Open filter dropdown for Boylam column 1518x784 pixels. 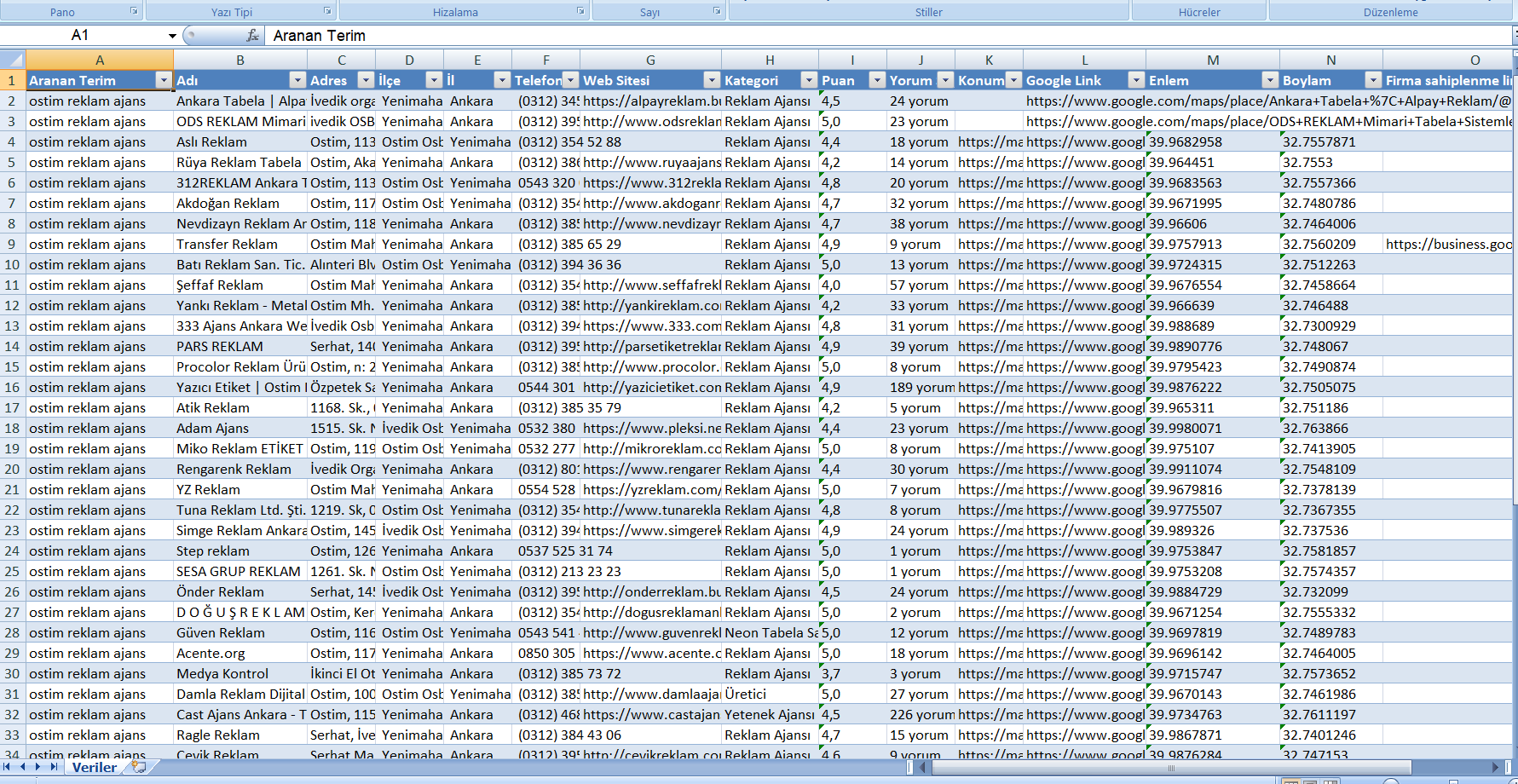[1373, 80]
